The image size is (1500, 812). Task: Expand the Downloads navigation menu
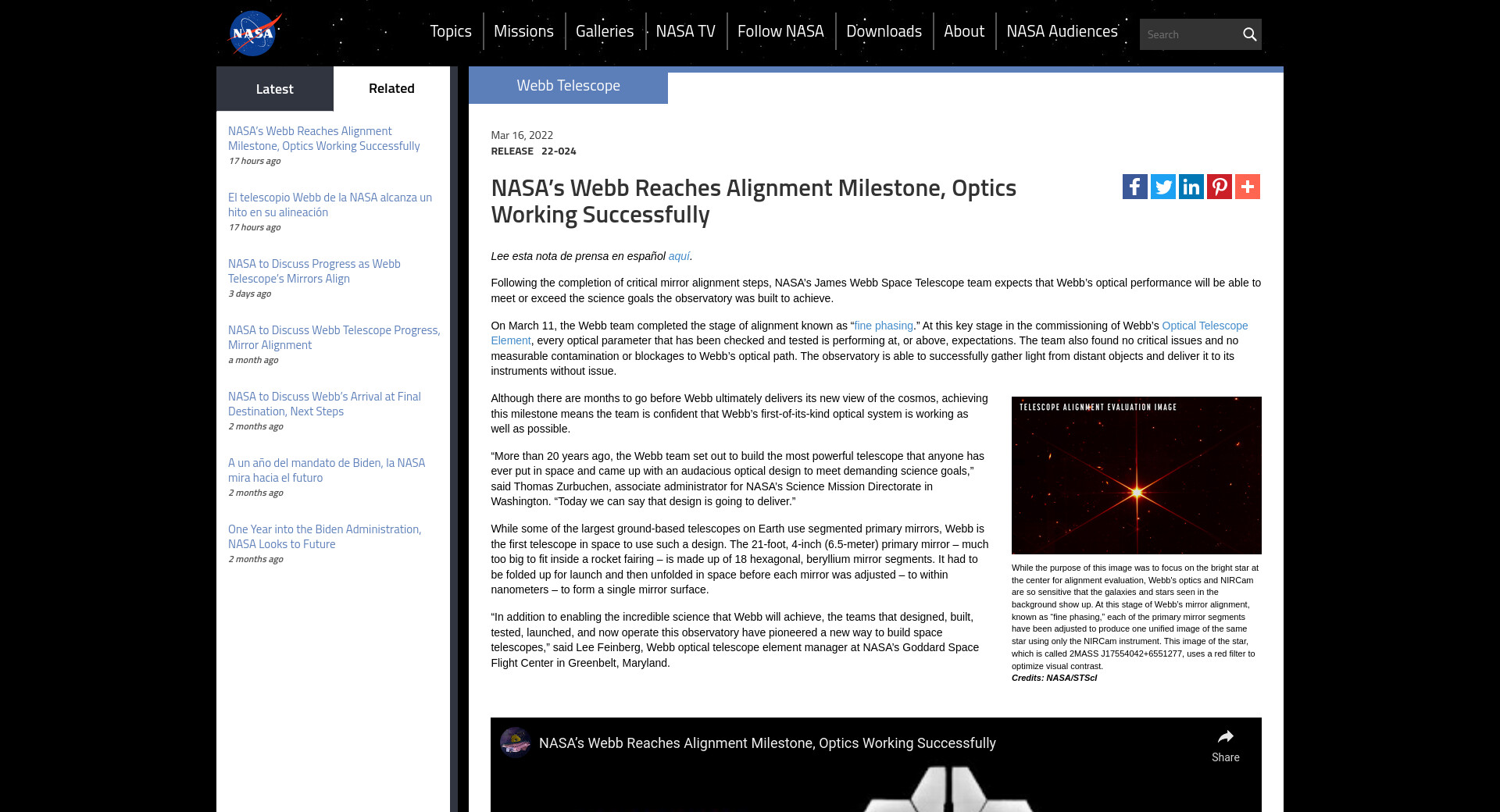[884, 31]
